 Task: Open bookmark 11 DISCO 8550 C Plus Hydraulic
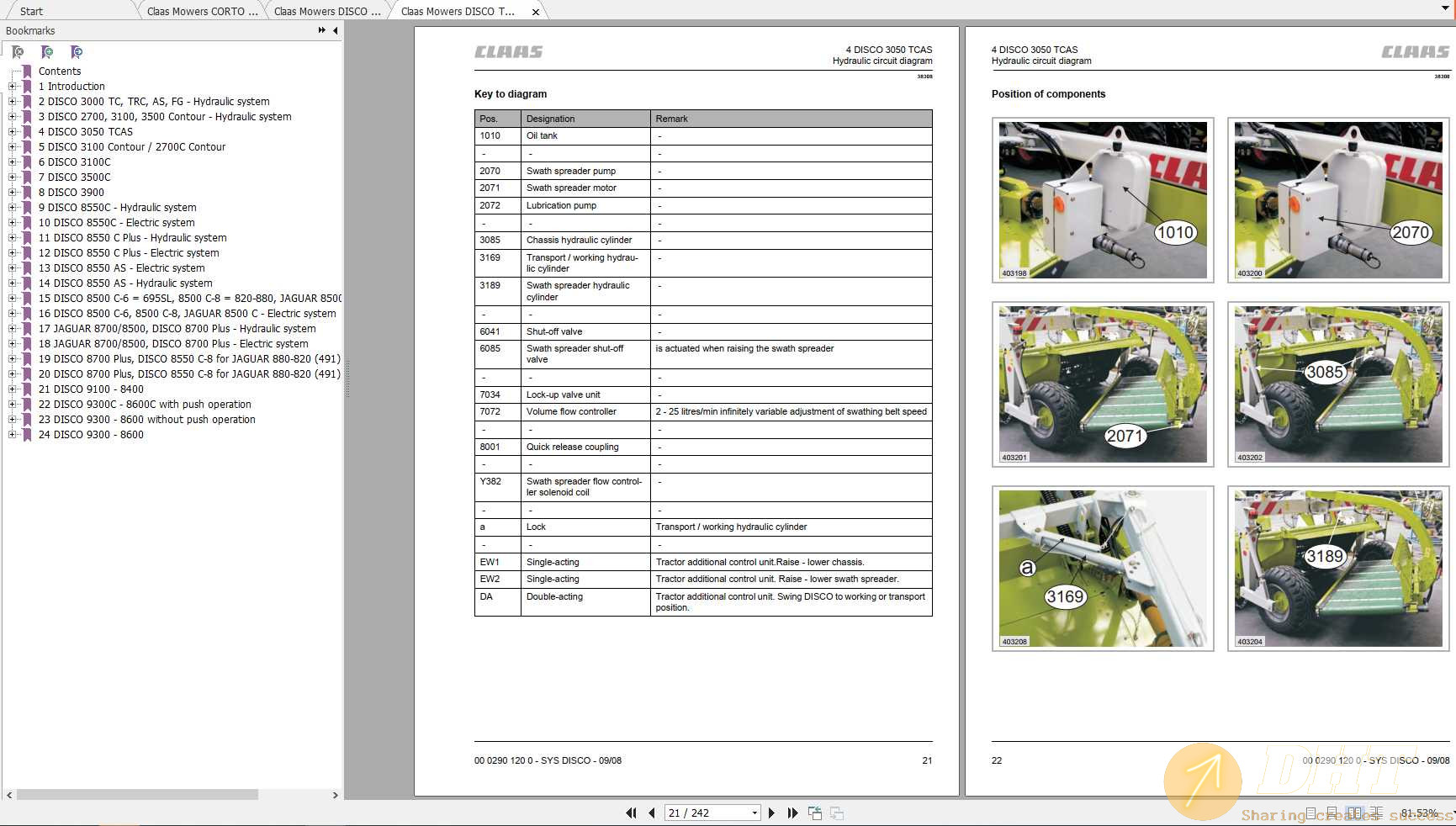click(132, 238)
